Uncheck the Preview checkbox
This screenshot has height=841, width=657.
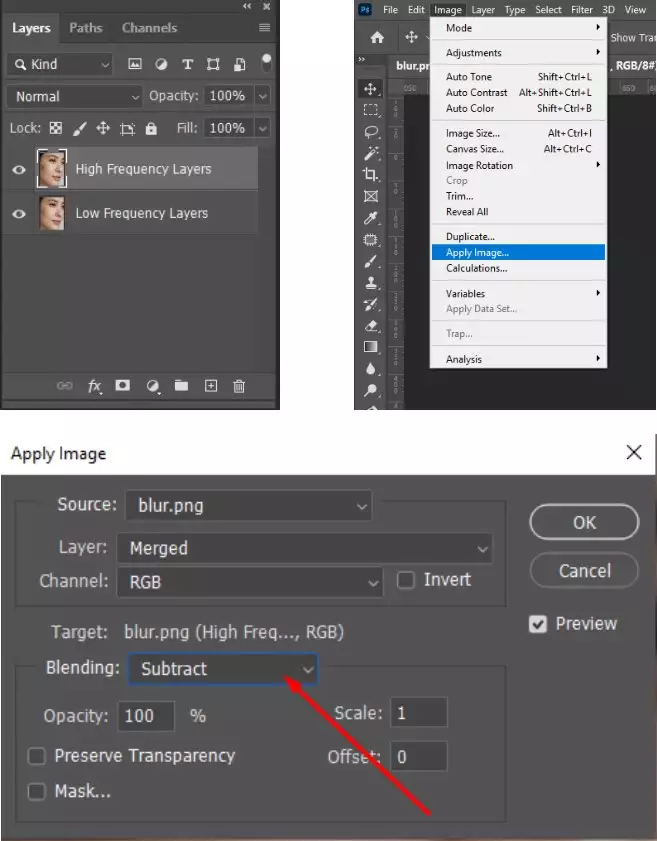pos(538,624)
